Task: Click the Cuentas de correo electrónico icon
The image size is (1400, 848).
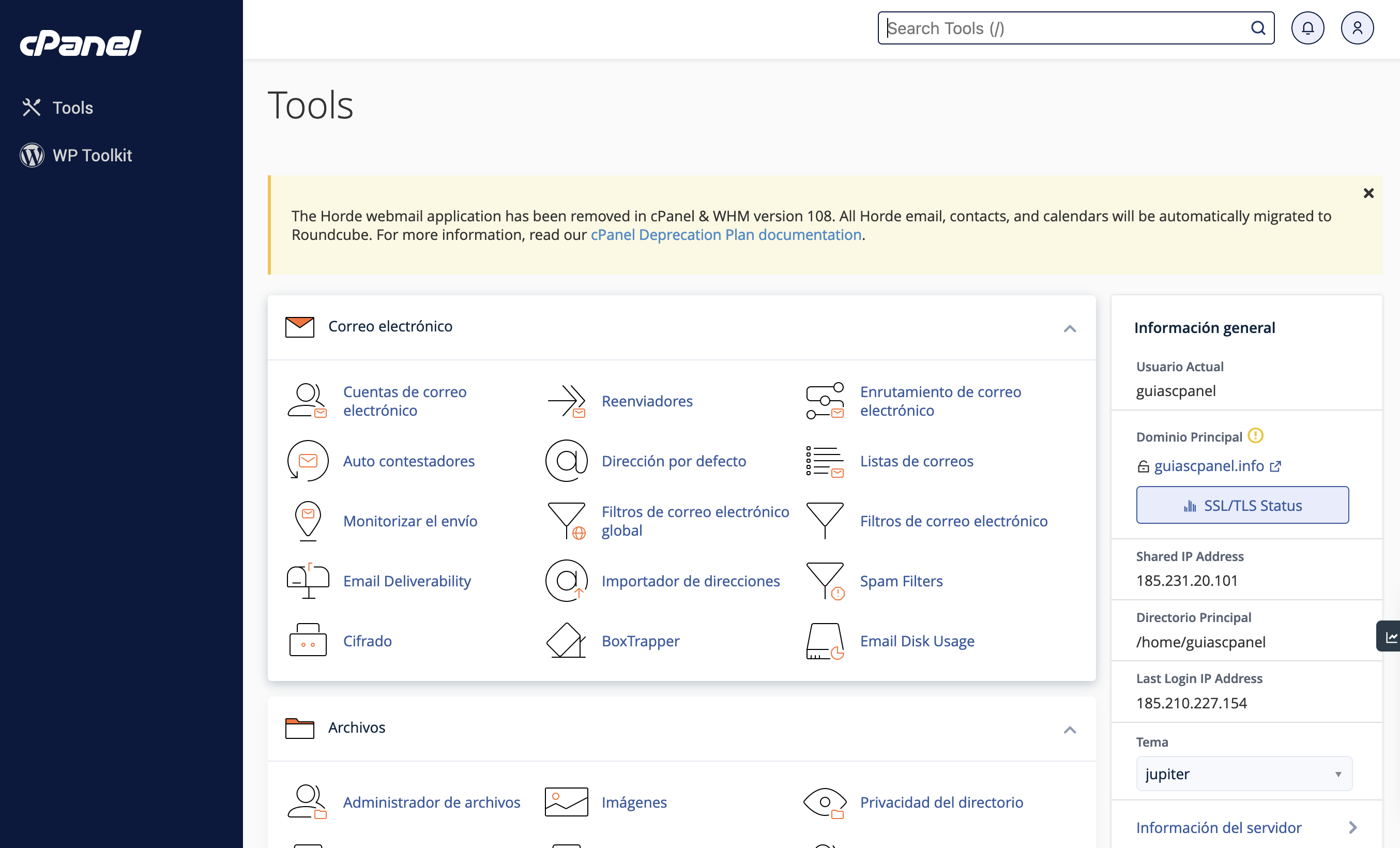Action: pos(307,401)
